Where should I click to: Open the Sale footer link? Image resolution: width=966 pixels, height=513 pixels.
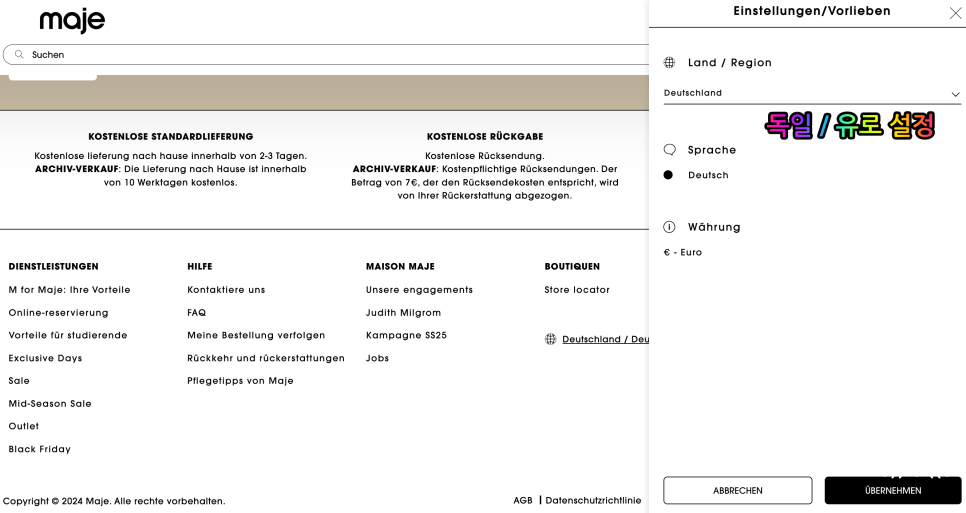tap(19, 381)
